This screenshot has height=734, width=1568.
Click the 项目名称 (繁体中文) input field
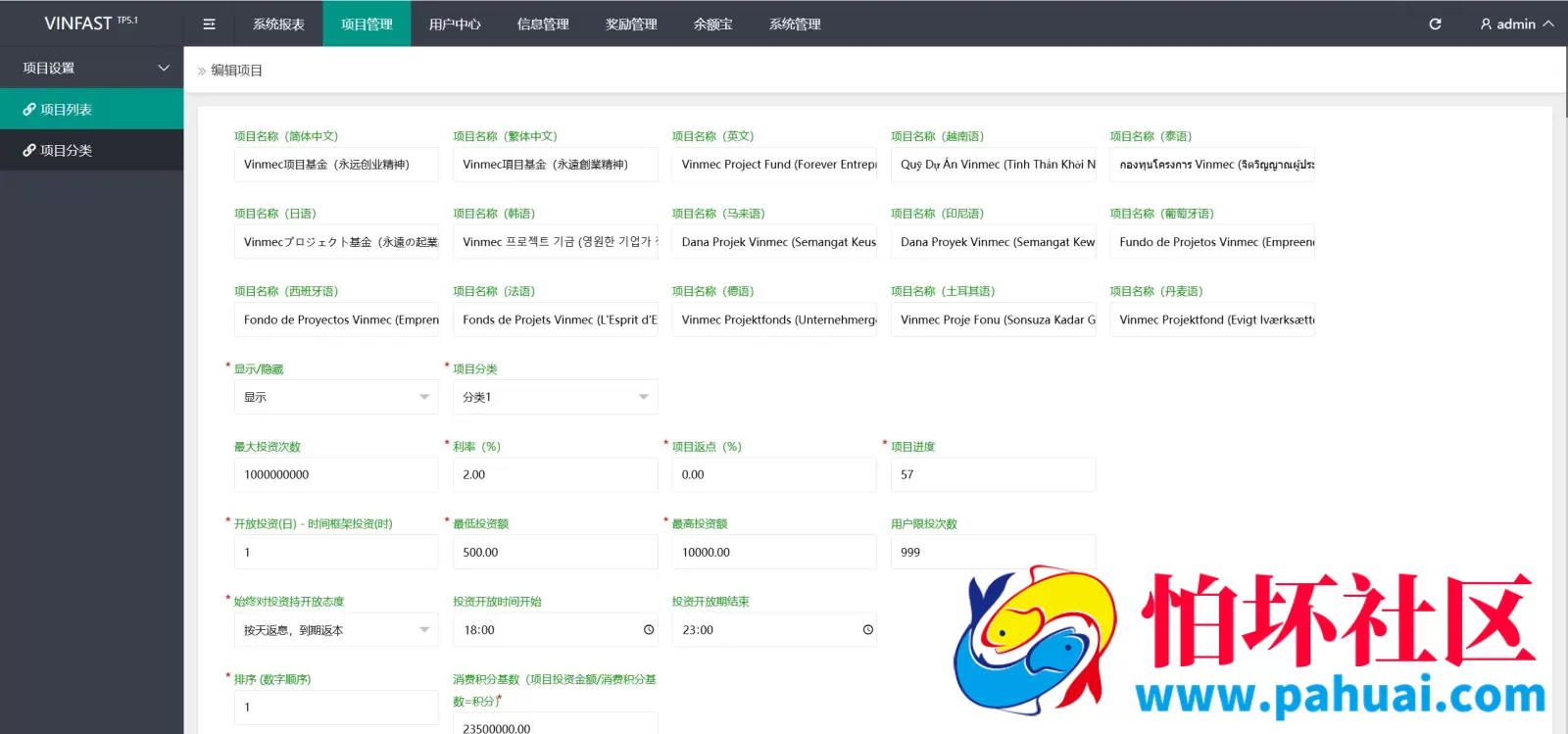pos(555,165)
